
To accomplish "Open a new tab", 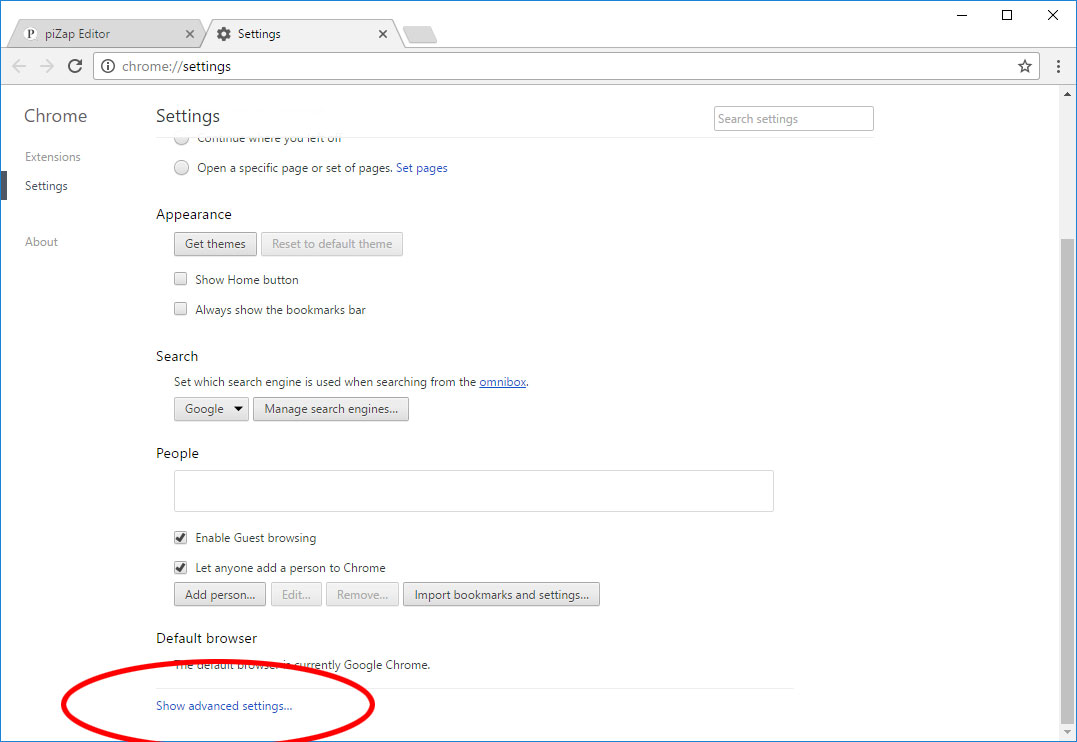I will 420,35.
